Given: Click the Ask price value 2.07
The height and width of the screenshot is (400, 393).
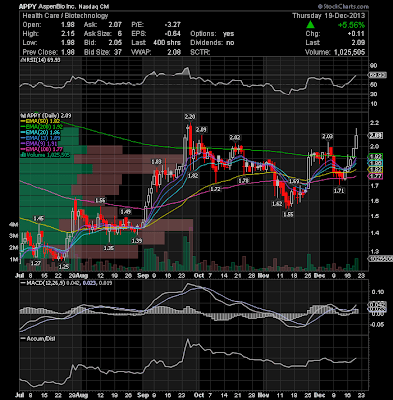Looking at the screenshot, I should point(115,25).
